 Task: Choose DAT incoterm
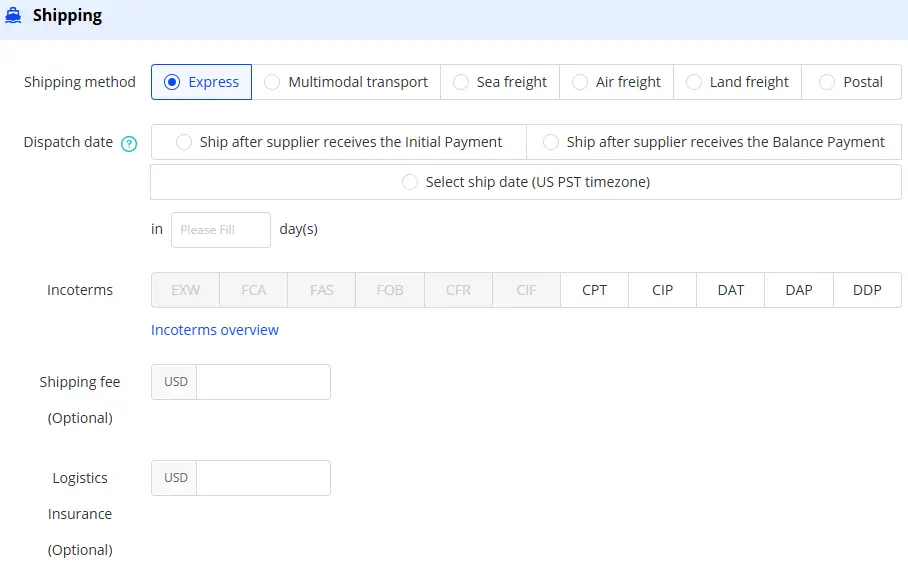tap(730, 290)
